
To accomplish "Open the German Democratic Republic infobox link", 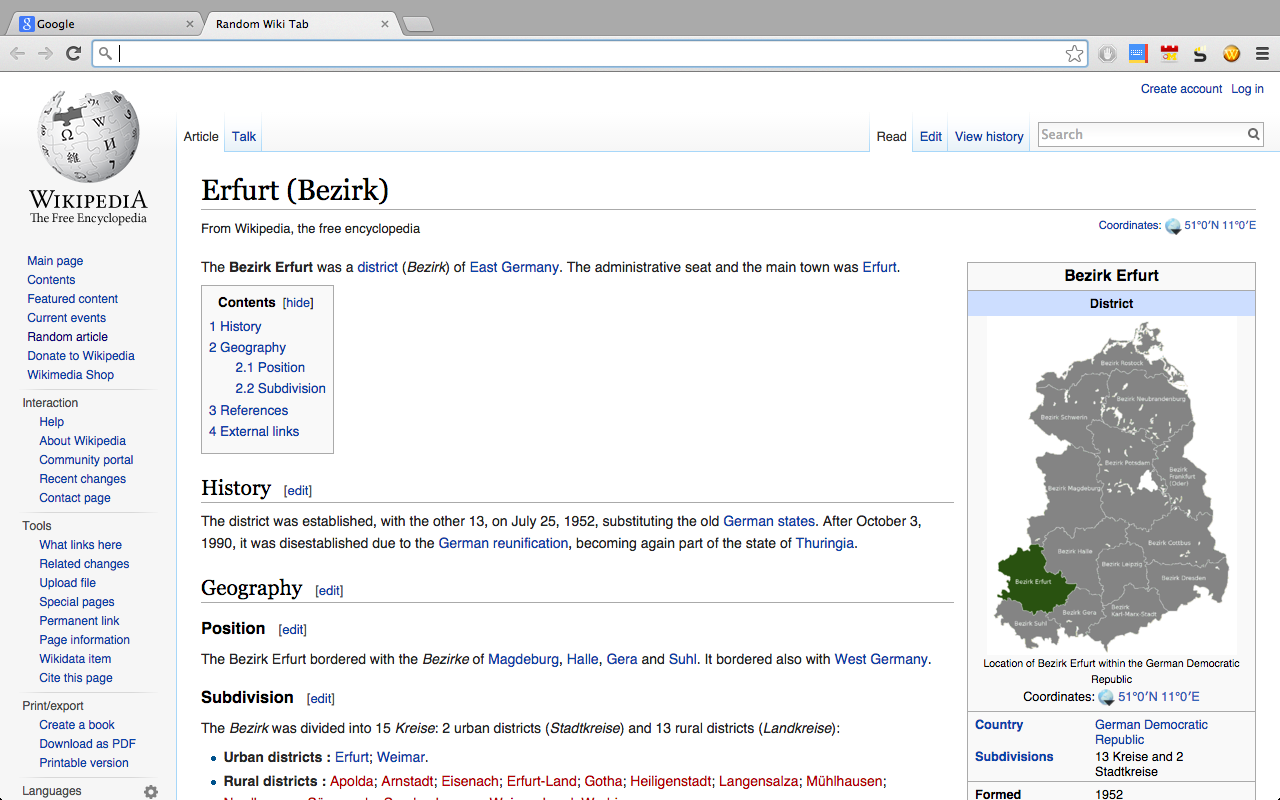I will click(1152, 732).
